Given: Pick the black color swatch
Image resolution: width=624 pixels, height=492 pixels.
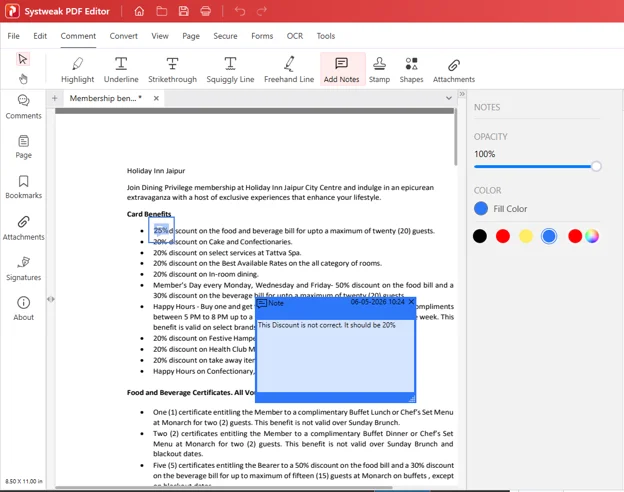Looking at the screenshot, I should click(x=480, y=236).
